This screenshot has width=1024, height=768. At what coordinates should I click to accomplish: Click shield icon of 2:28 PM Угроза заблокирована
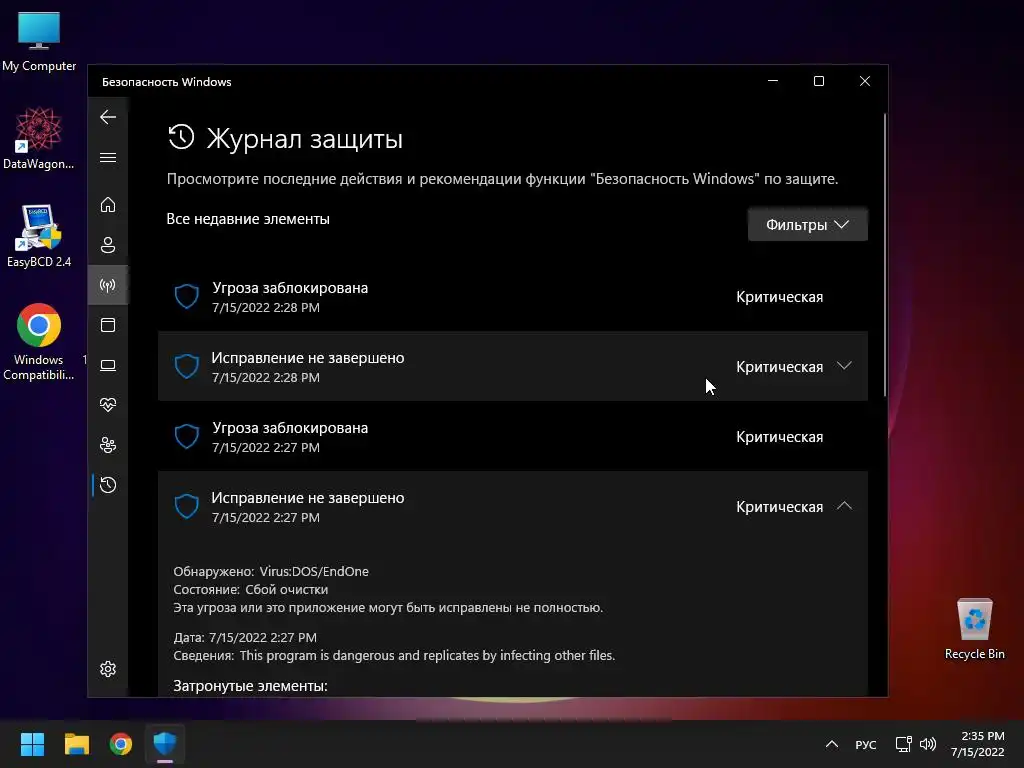(x=186, y=296)
